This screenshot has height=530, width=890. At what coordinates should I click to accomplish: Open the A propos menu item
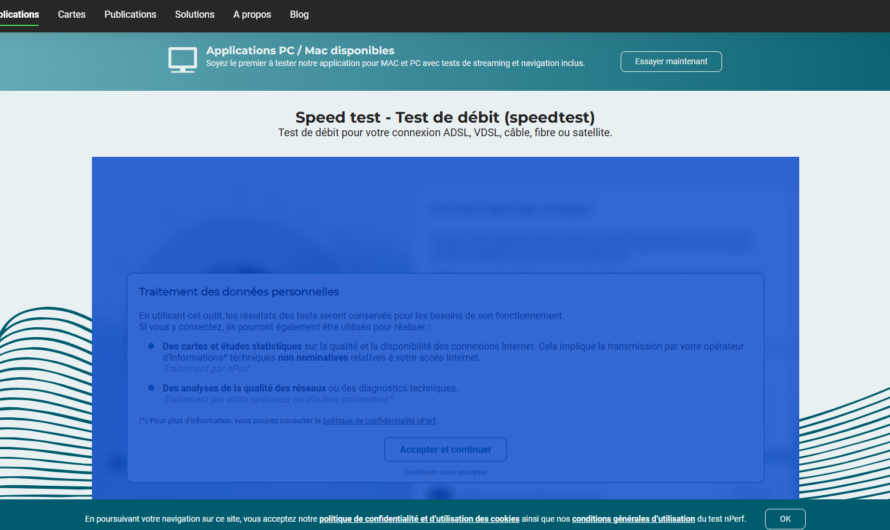click(x=252, y=15)
